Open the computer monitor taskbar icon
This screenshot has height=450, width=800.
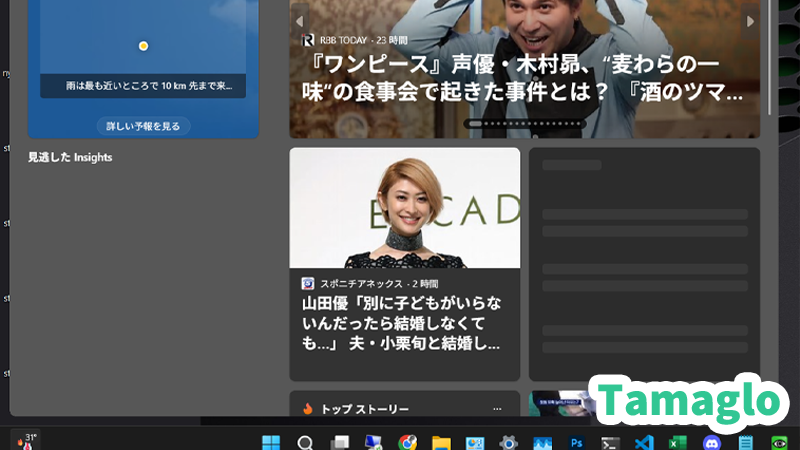pyautogui.click(x=373, y=442)
